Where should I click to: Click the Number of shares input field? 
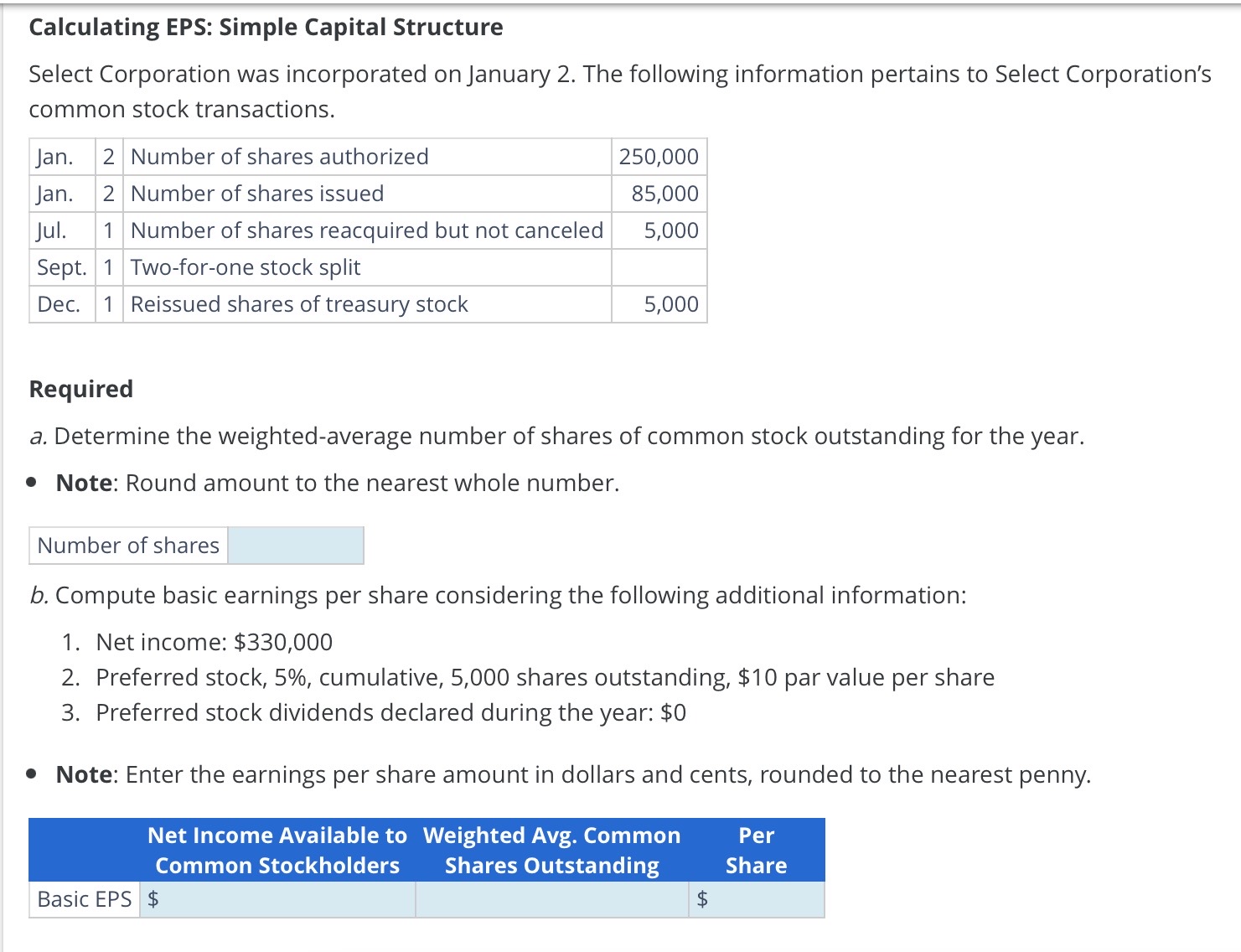point(295,545)
